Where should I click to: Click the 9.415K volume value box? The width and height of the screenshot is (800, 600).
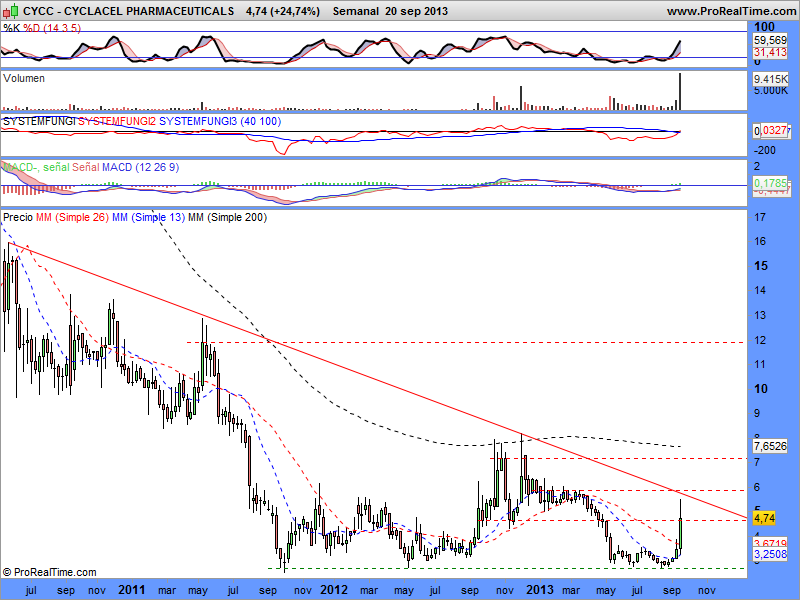click(x=770, y=79)
